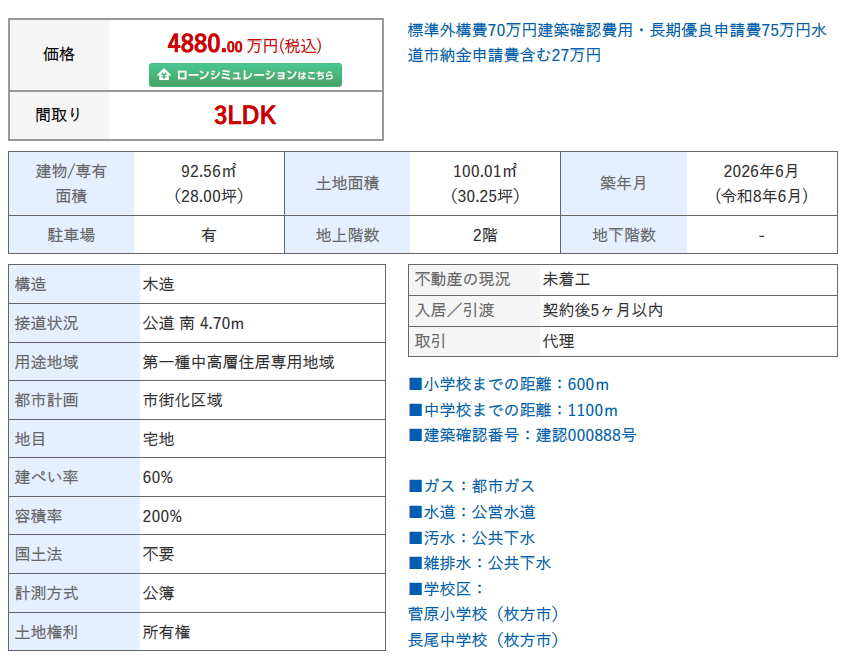Click the 容積率 200% value
Screen dimensions: 849x665
point(162,516)
